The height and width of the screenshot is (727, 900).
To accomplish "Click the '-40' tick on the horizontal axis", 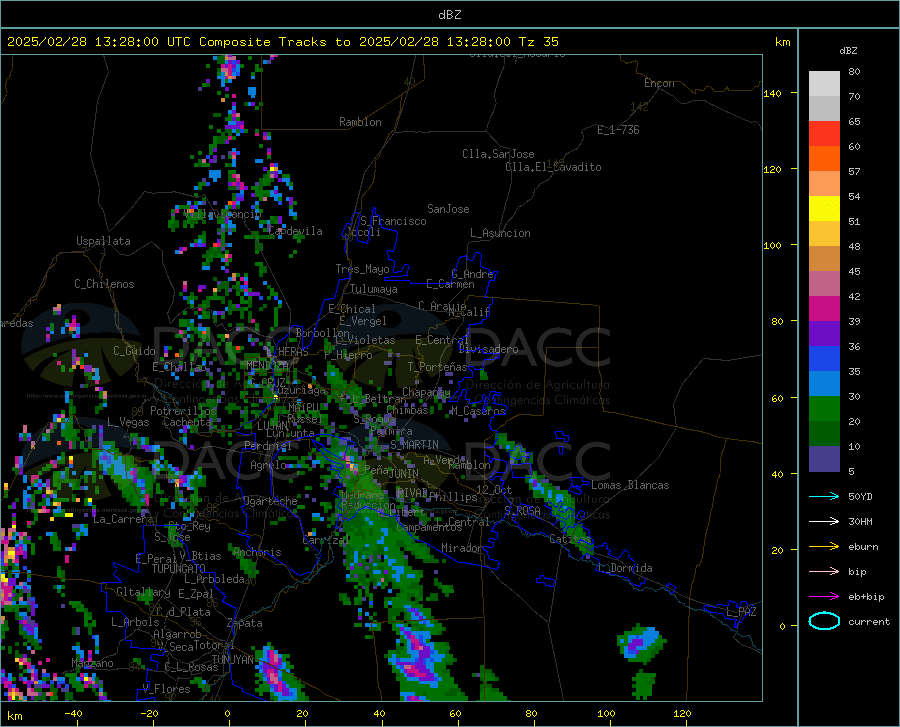I will point(72,714).
